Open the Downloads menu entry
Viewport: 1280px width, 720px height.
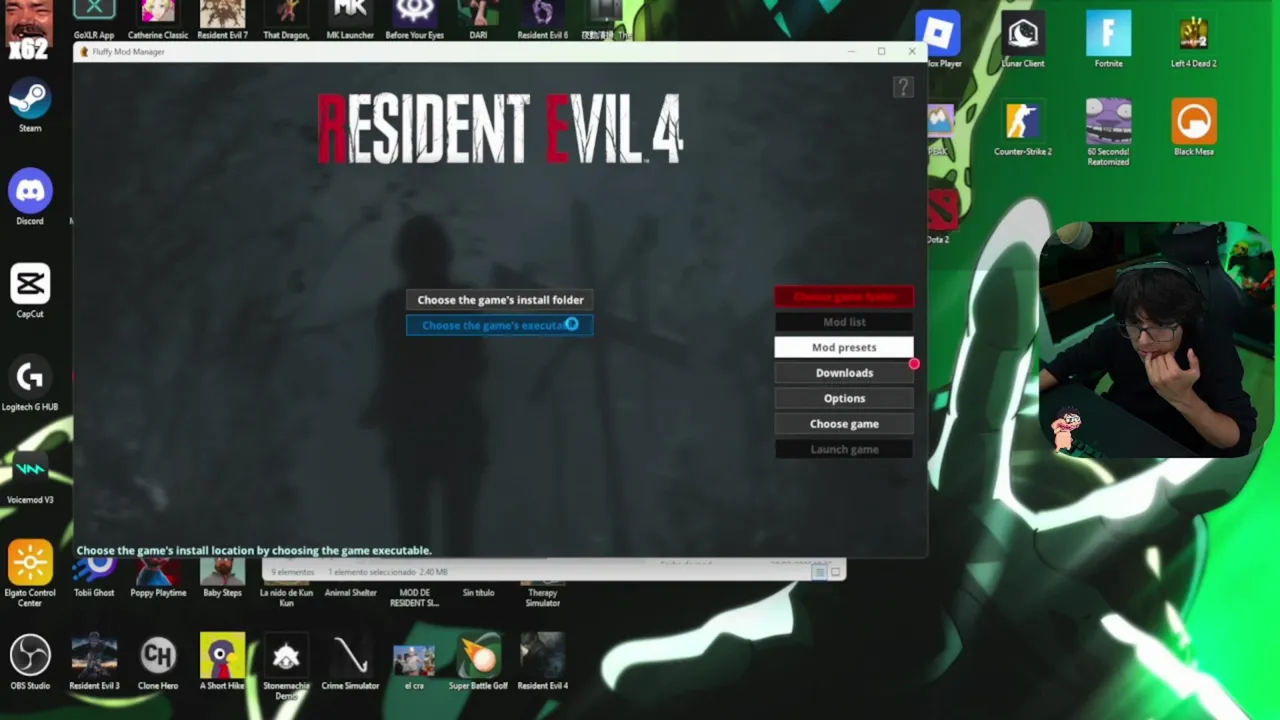(x=844, y=373)
